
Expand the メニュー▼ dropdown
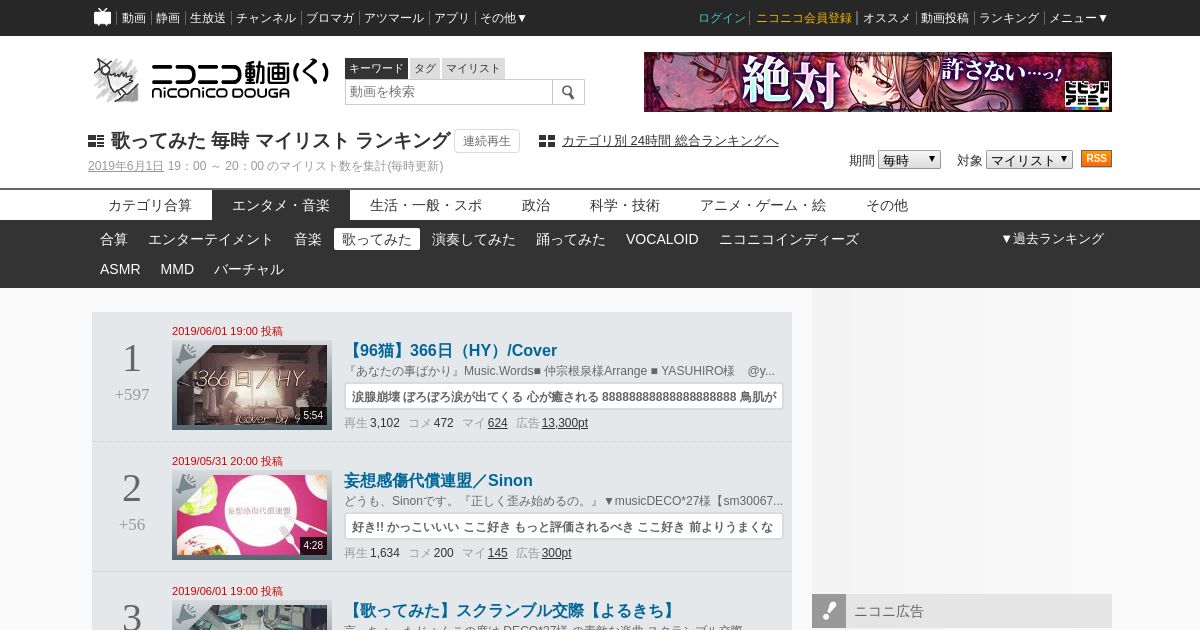coord(1078,18)
